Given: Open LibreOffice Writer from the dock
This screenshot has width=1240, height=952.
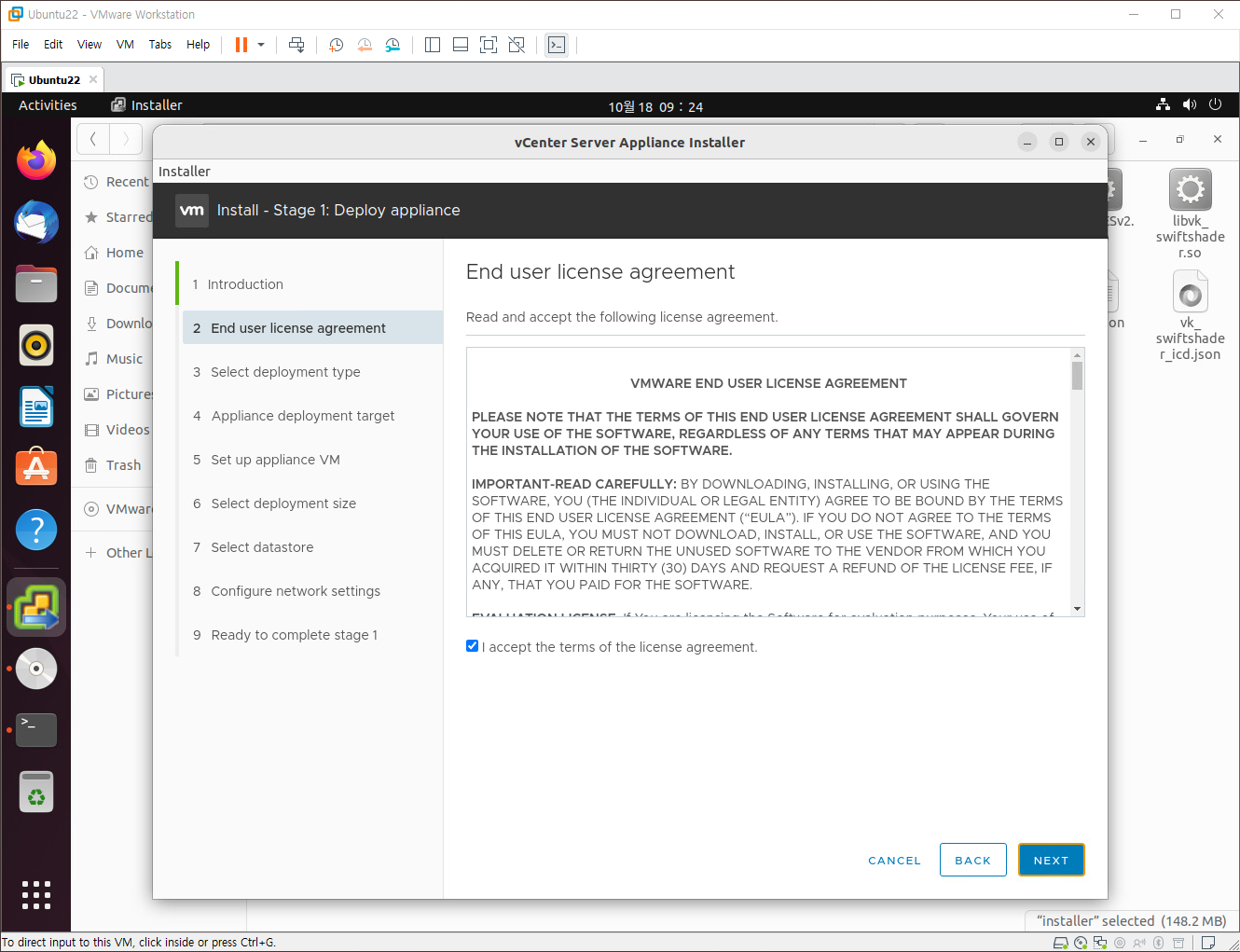Looking at the screenshot, I should click(36, 407).
